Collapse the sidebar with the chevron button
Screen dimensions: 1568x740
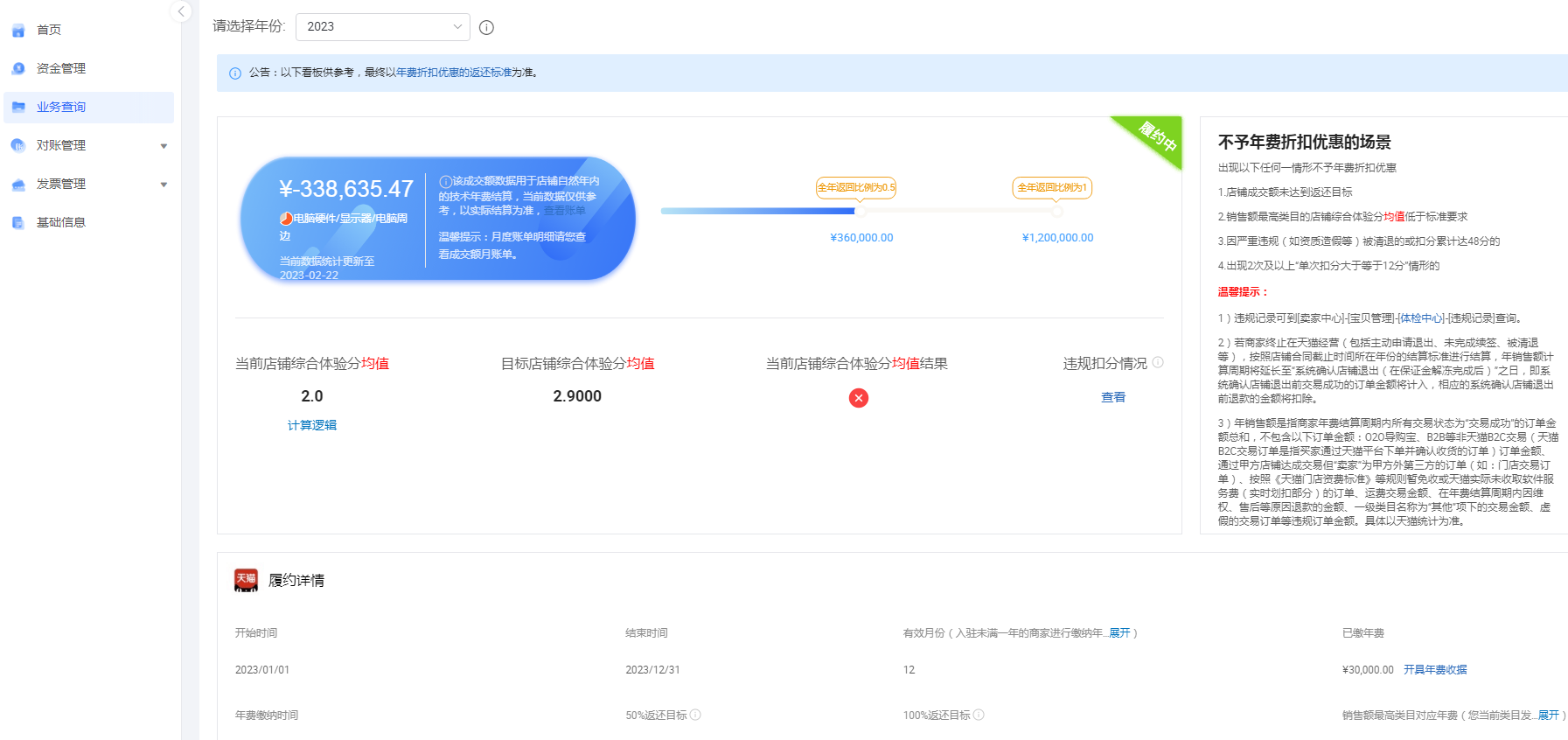[181, 11]
